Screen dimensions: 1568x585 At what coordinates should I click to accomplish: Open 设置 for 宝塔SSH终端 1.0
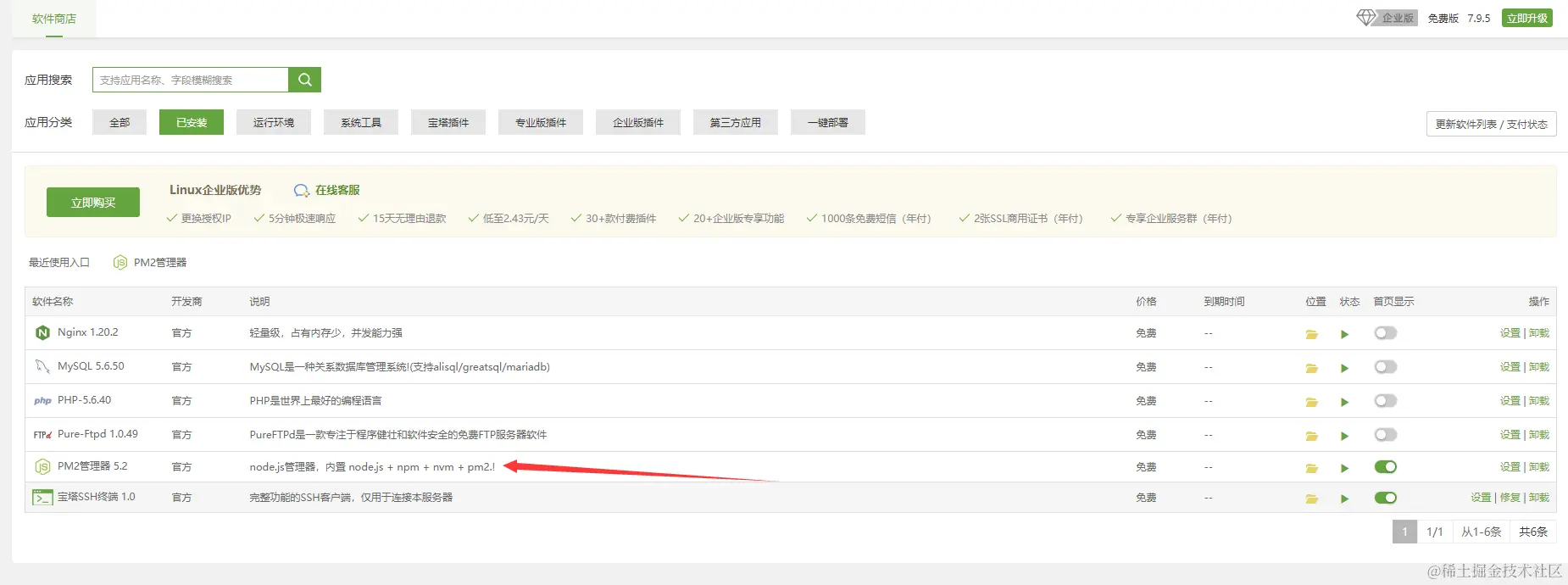(x=1482, y=498)
